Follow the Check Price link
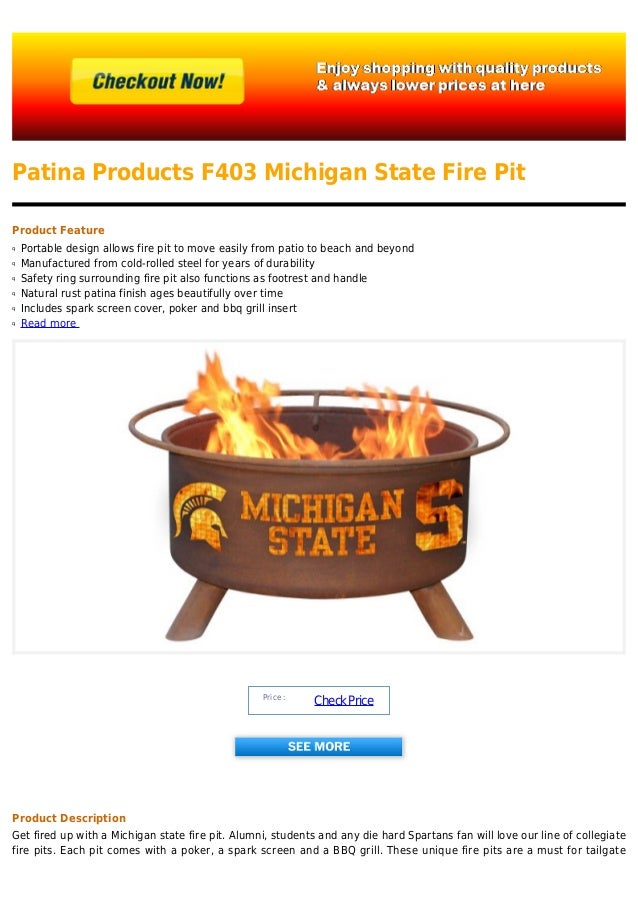Image resolution: width=638 pixels, height=903 pixels. point(344,700)
